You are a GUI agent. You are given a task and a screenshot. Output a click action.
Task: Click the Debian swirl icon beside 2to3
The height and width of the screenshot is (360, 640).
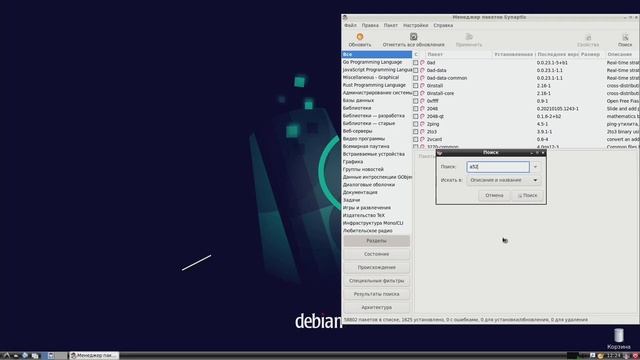[422, 131]
